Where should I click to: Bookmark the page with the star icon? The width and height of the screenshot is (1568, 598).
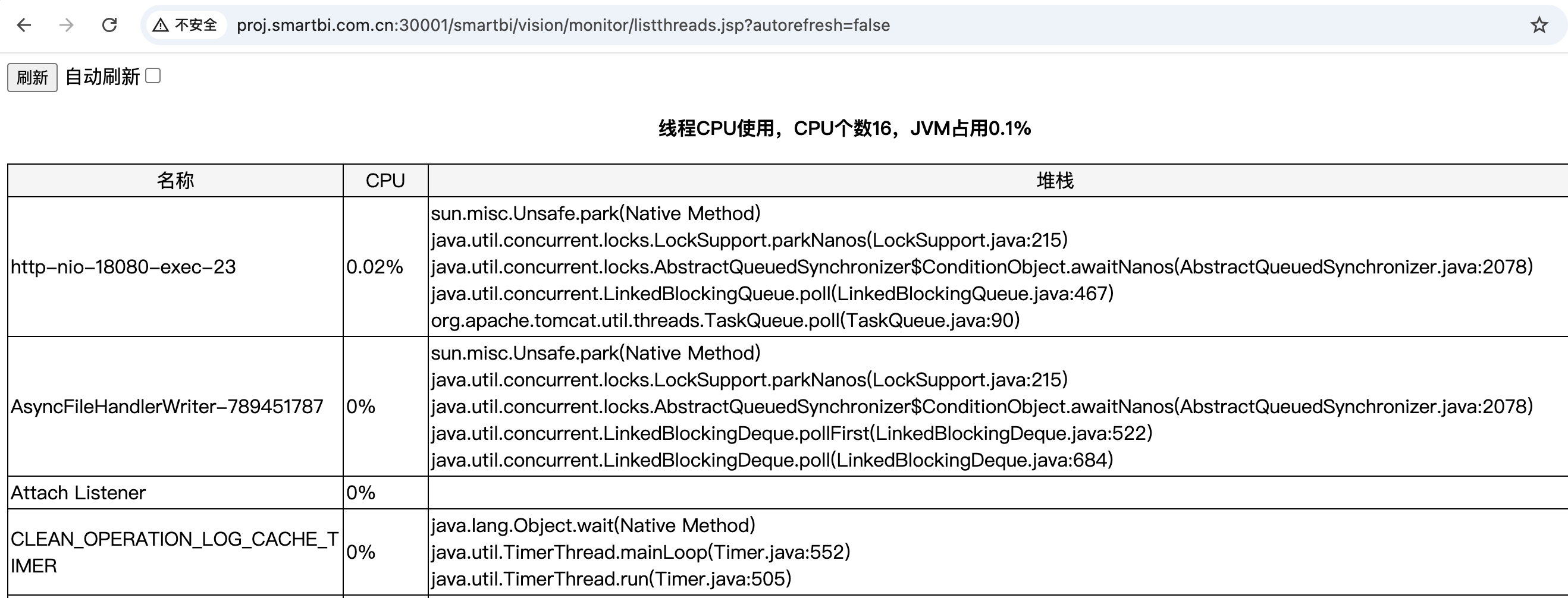[x=1539, y=25]
